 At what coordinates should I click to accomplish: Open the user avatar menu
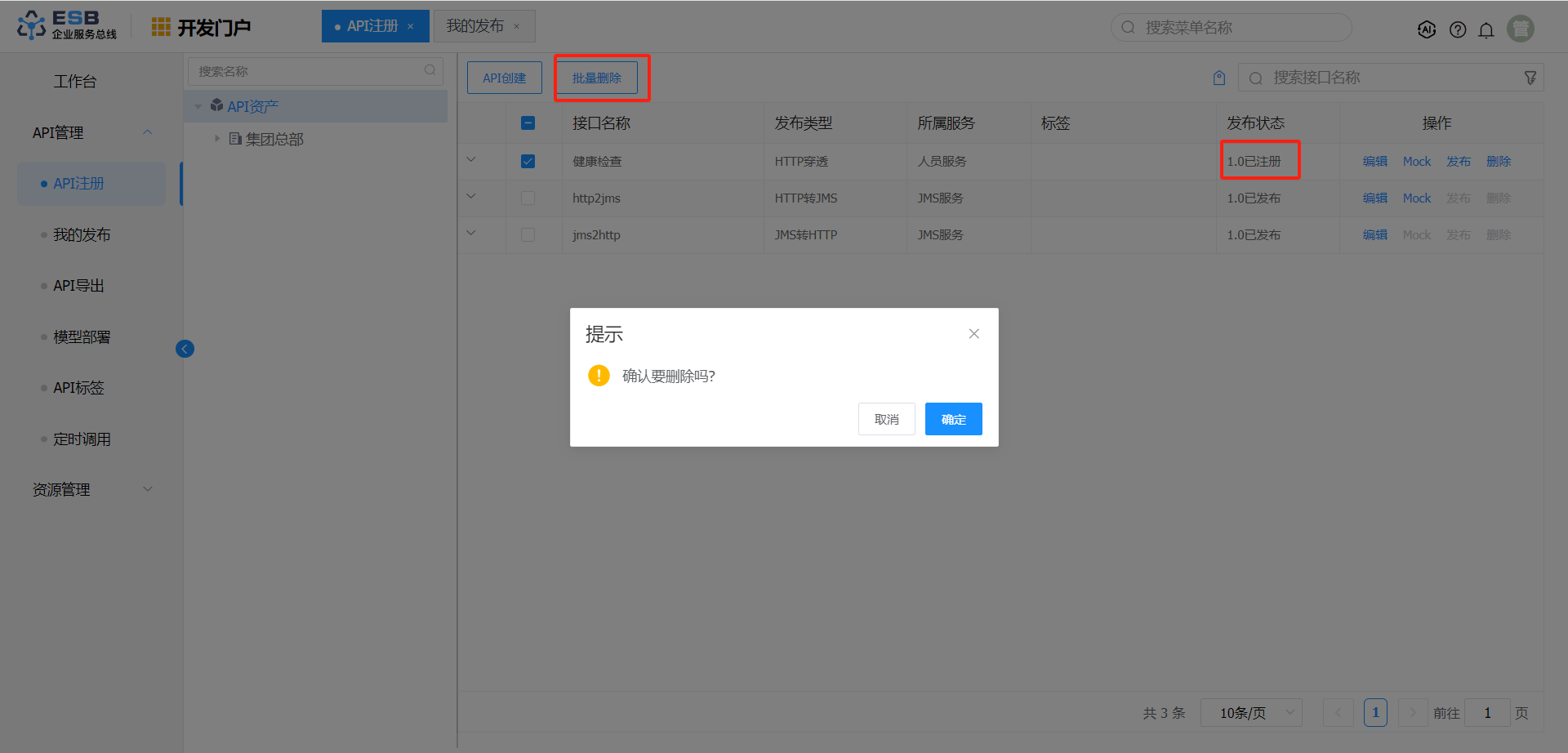[x=1521, y=29]
